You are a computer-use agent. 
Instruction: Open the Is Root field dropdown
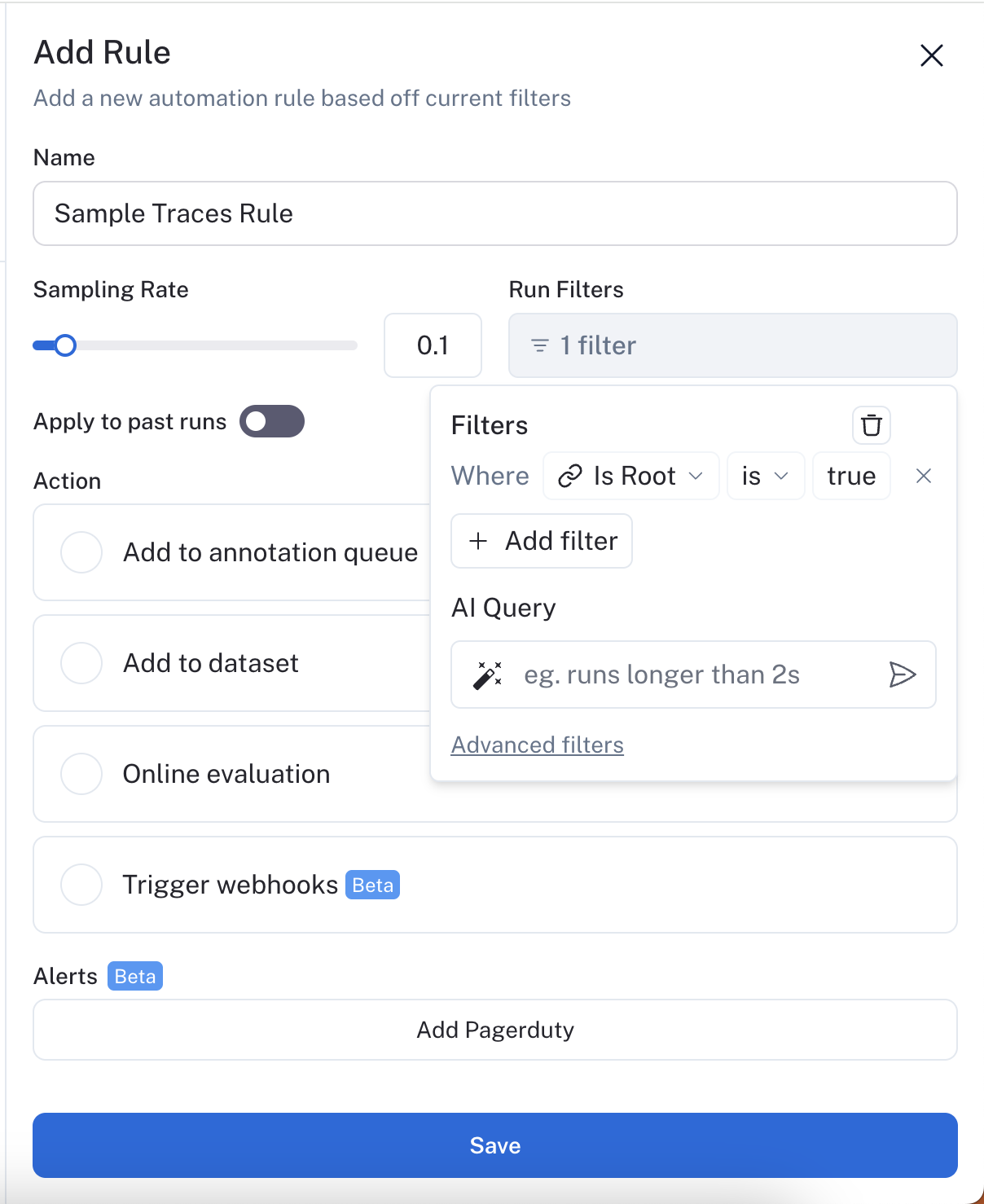(631, 476)
